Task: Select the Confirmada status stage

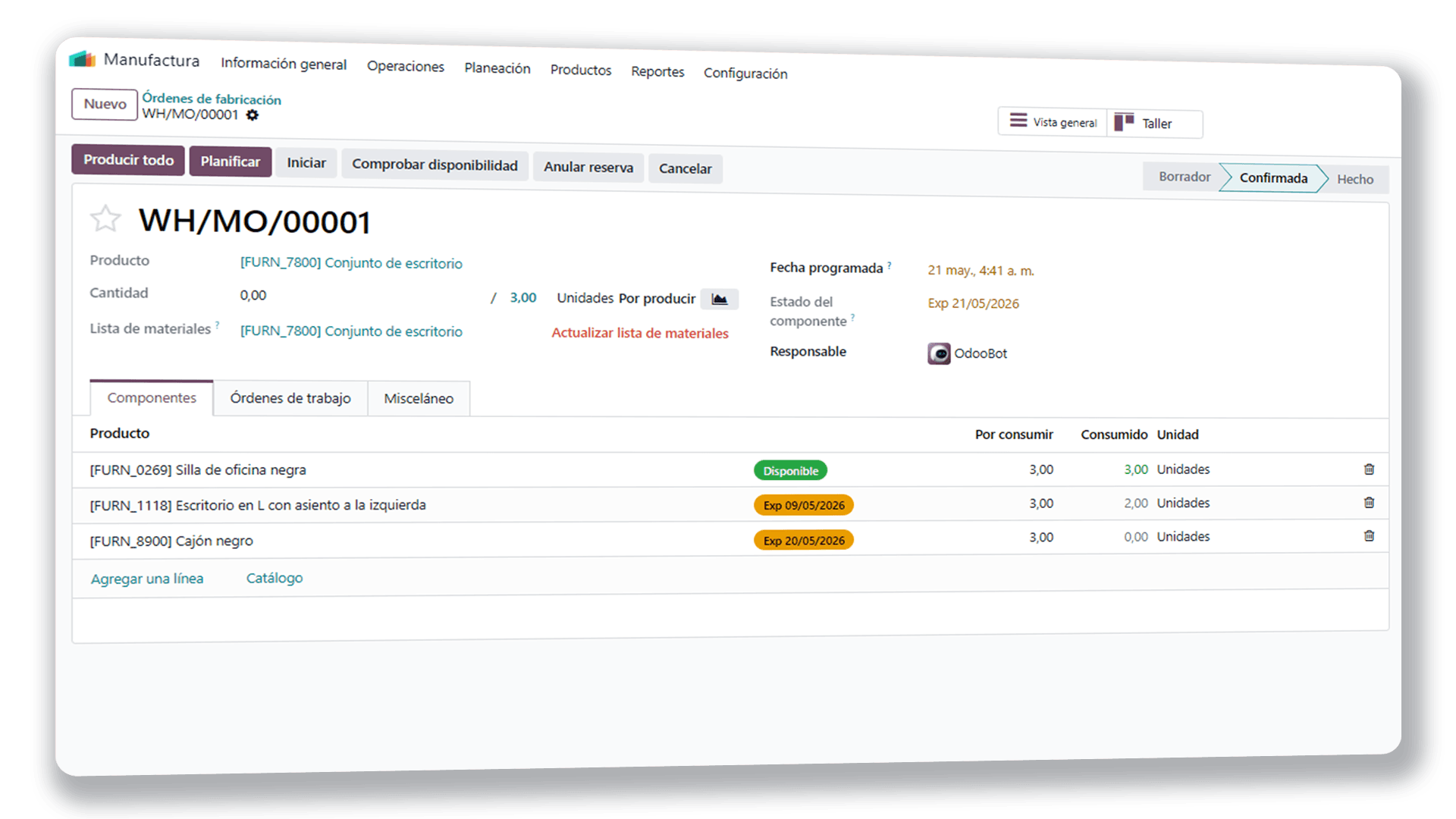Action: tap(1273, 178)
